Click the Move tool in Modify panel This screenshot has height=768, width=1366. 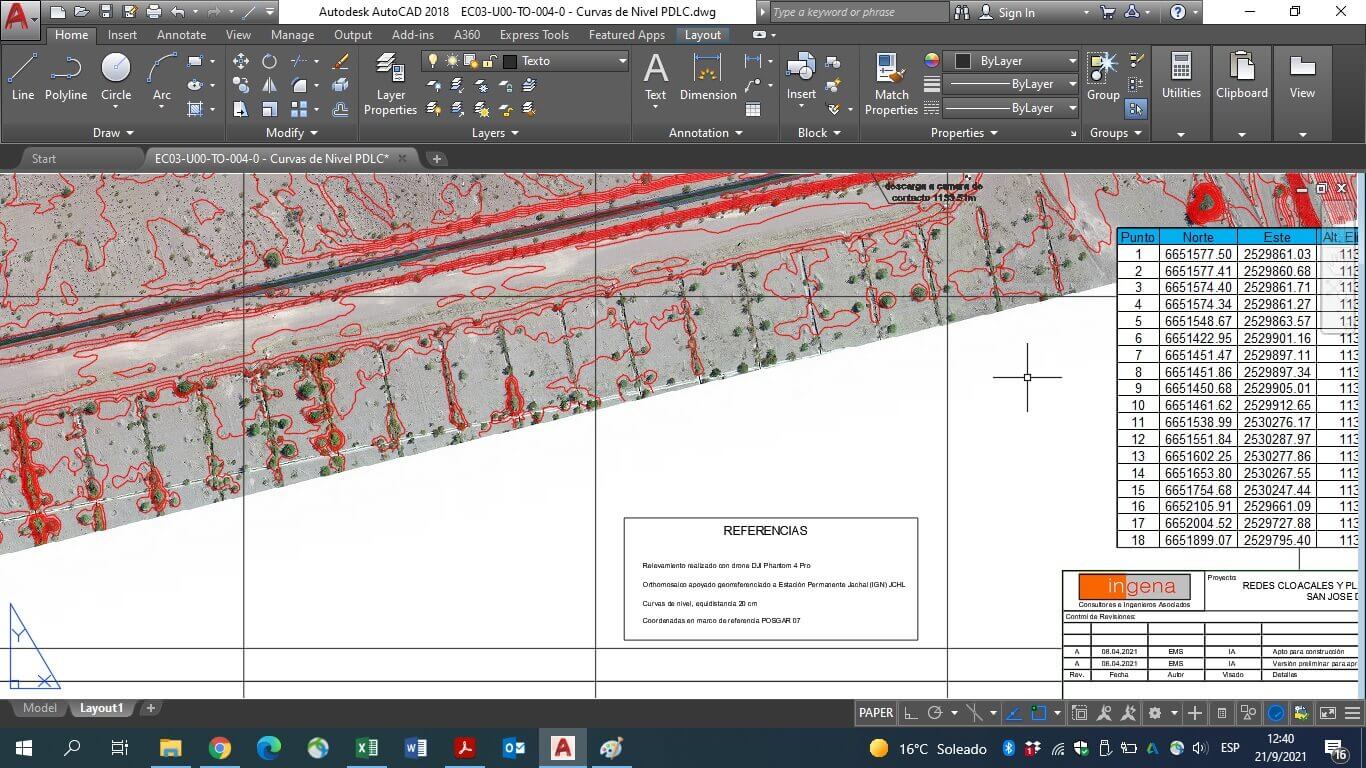coord(241,61)
